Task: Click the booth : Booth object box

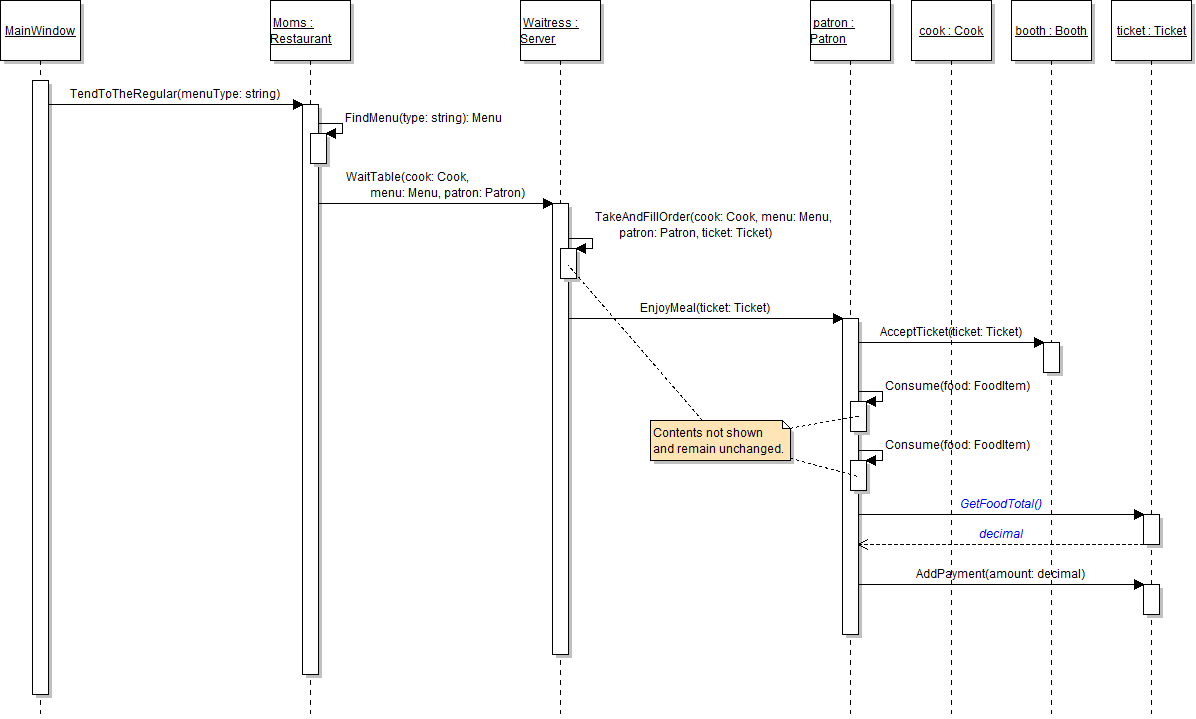Action: tap(1051, 31)
